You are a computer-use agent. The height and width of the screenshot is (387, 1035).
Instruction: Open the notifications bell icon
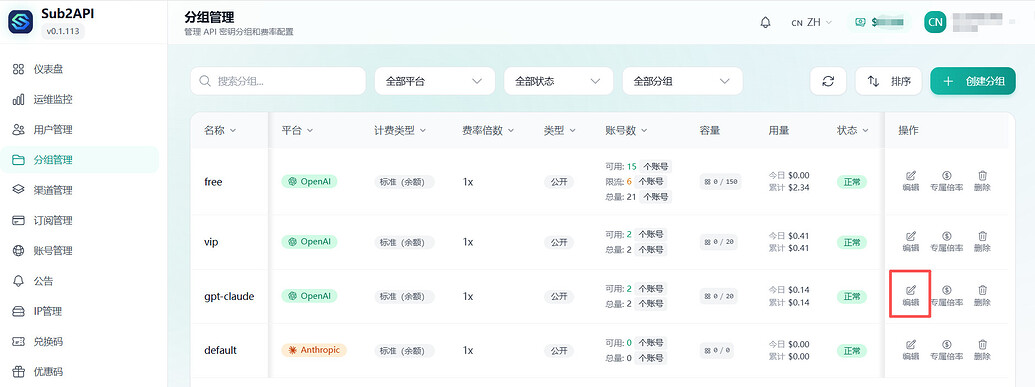click(x=766, y=22)
